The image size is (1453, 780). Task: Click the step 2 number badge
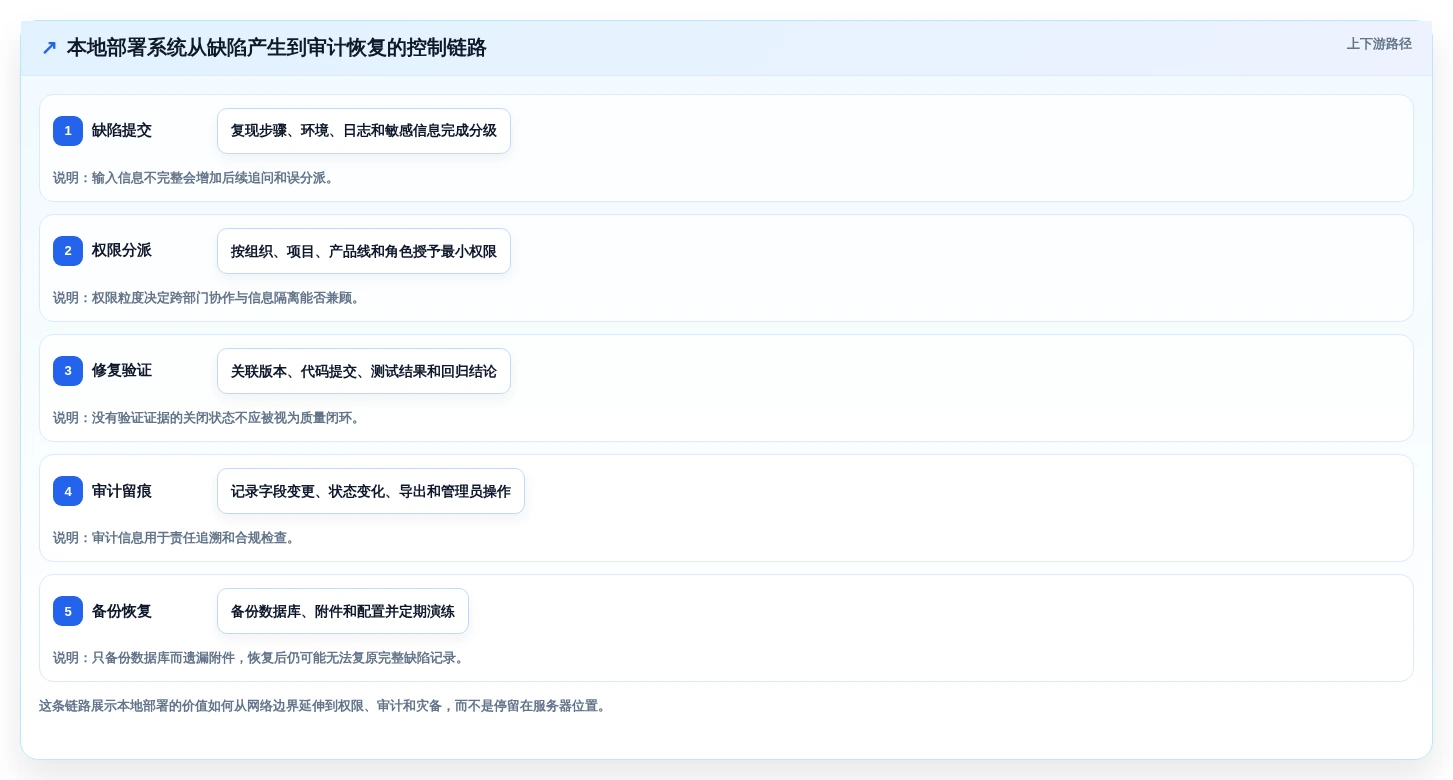[68, 251]
